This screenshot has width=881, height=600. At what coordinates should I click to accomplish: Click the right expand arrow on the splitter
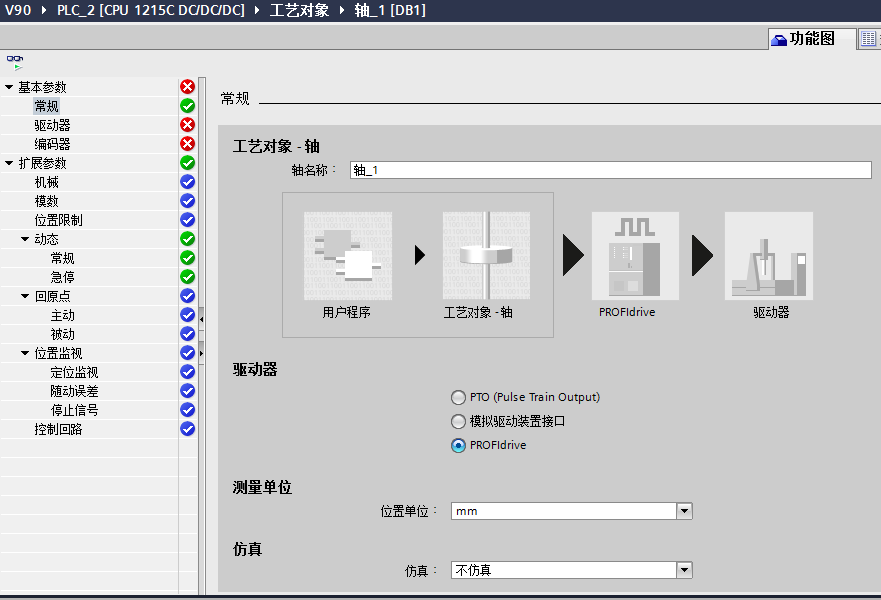click(x=201, y=353)
